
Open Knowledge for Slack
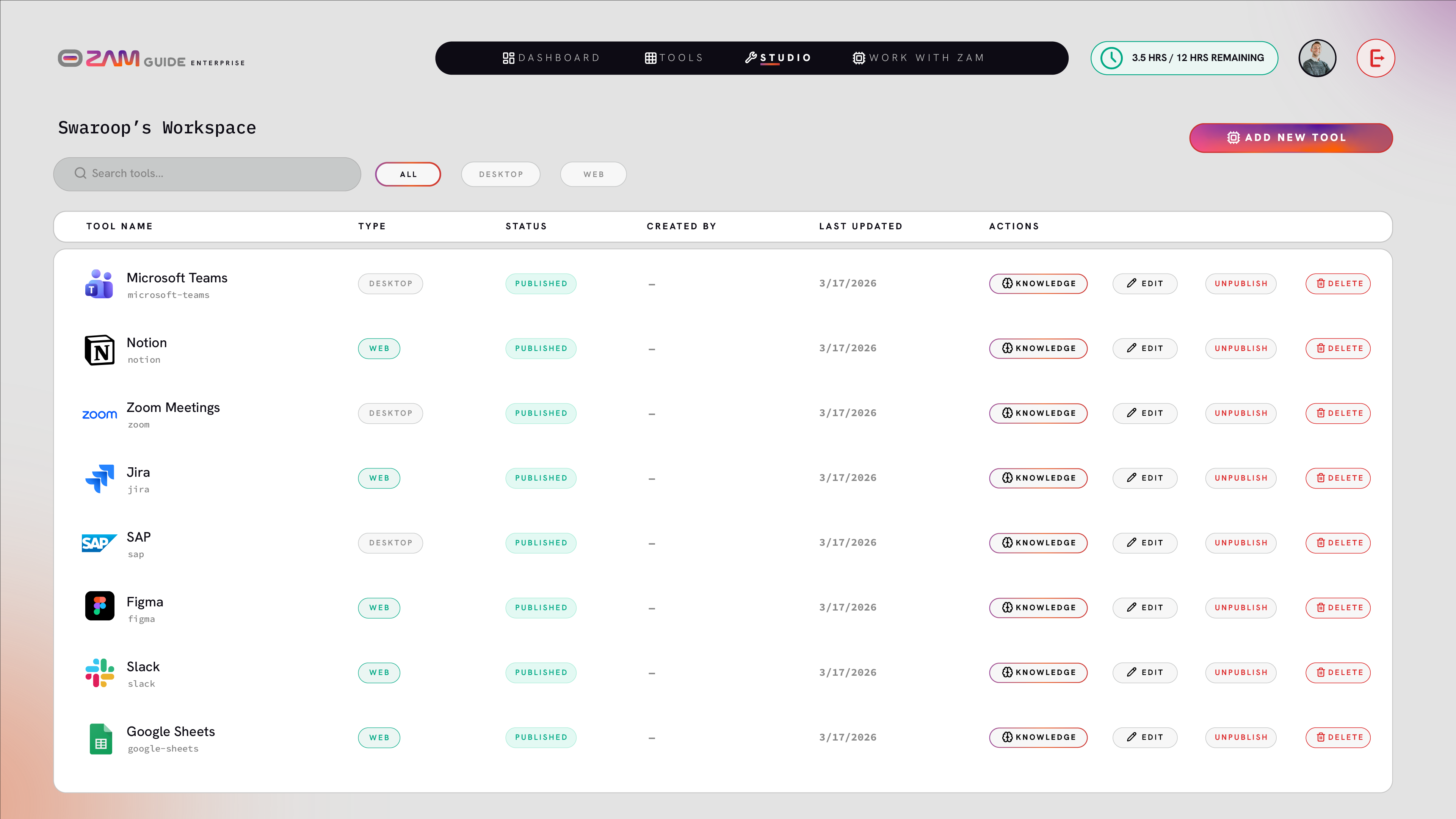click(1038, 673)
